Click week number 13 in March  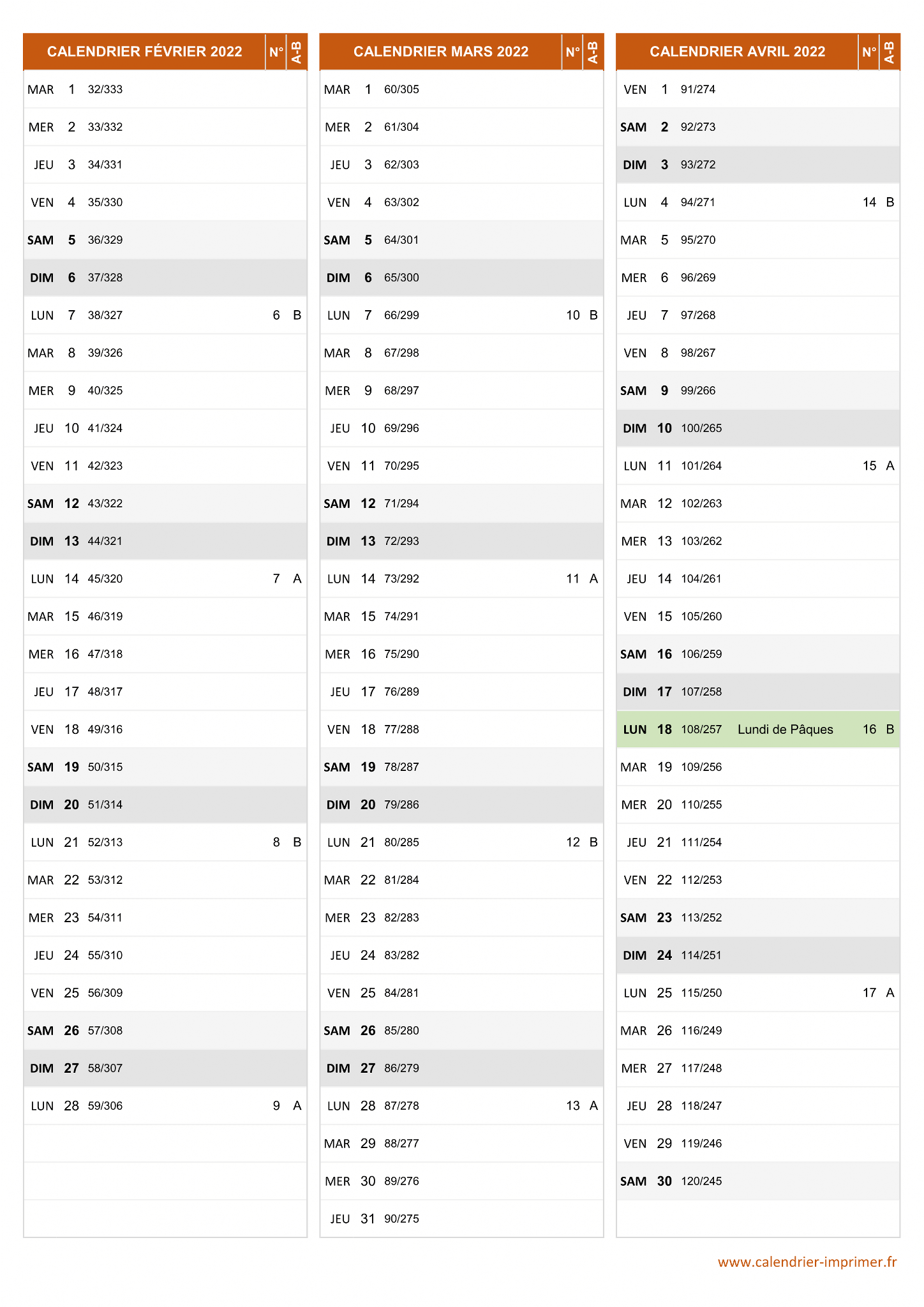pos(573,1106)
